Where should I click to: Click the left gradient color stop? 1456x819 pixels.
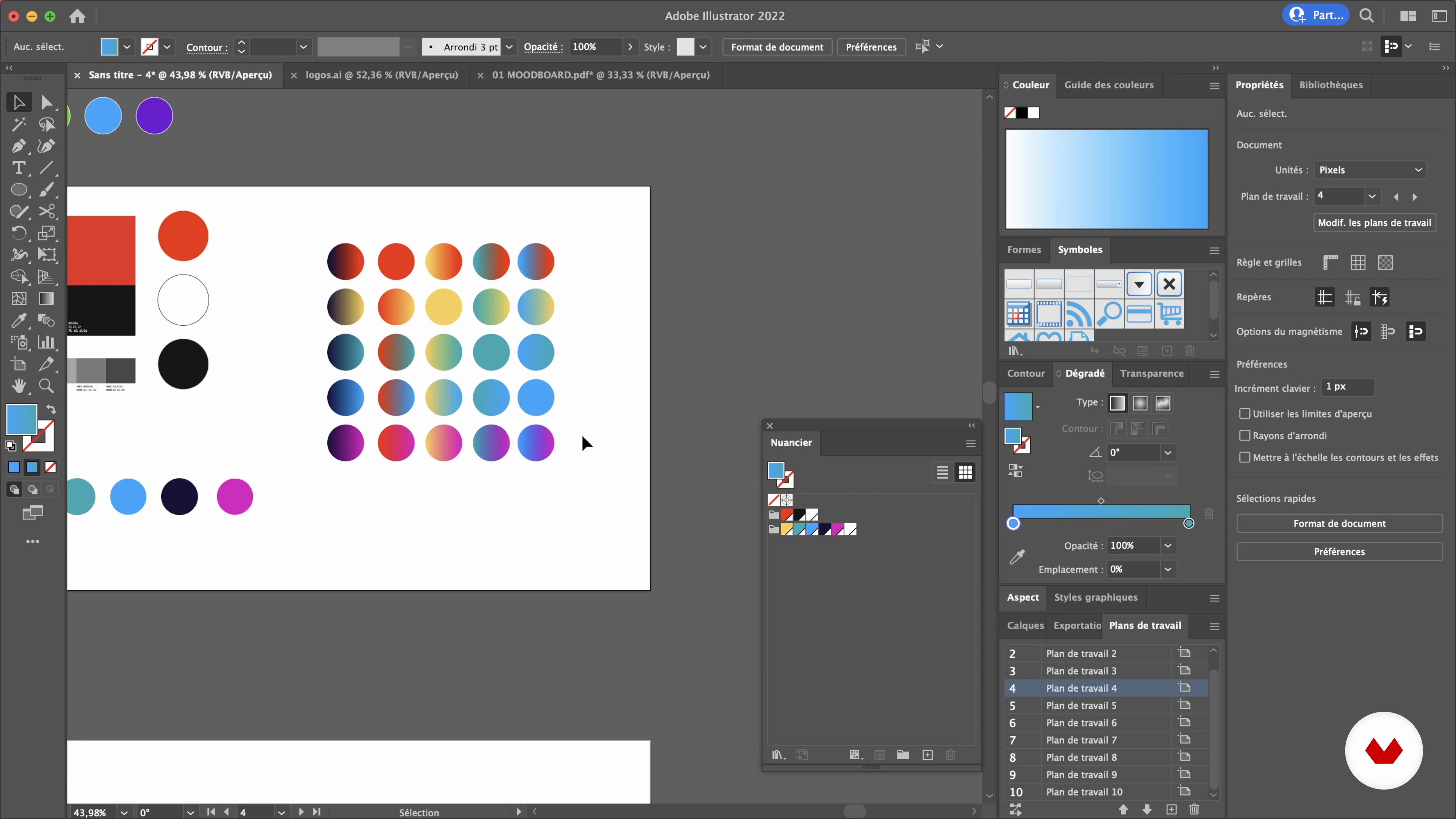1013,523
